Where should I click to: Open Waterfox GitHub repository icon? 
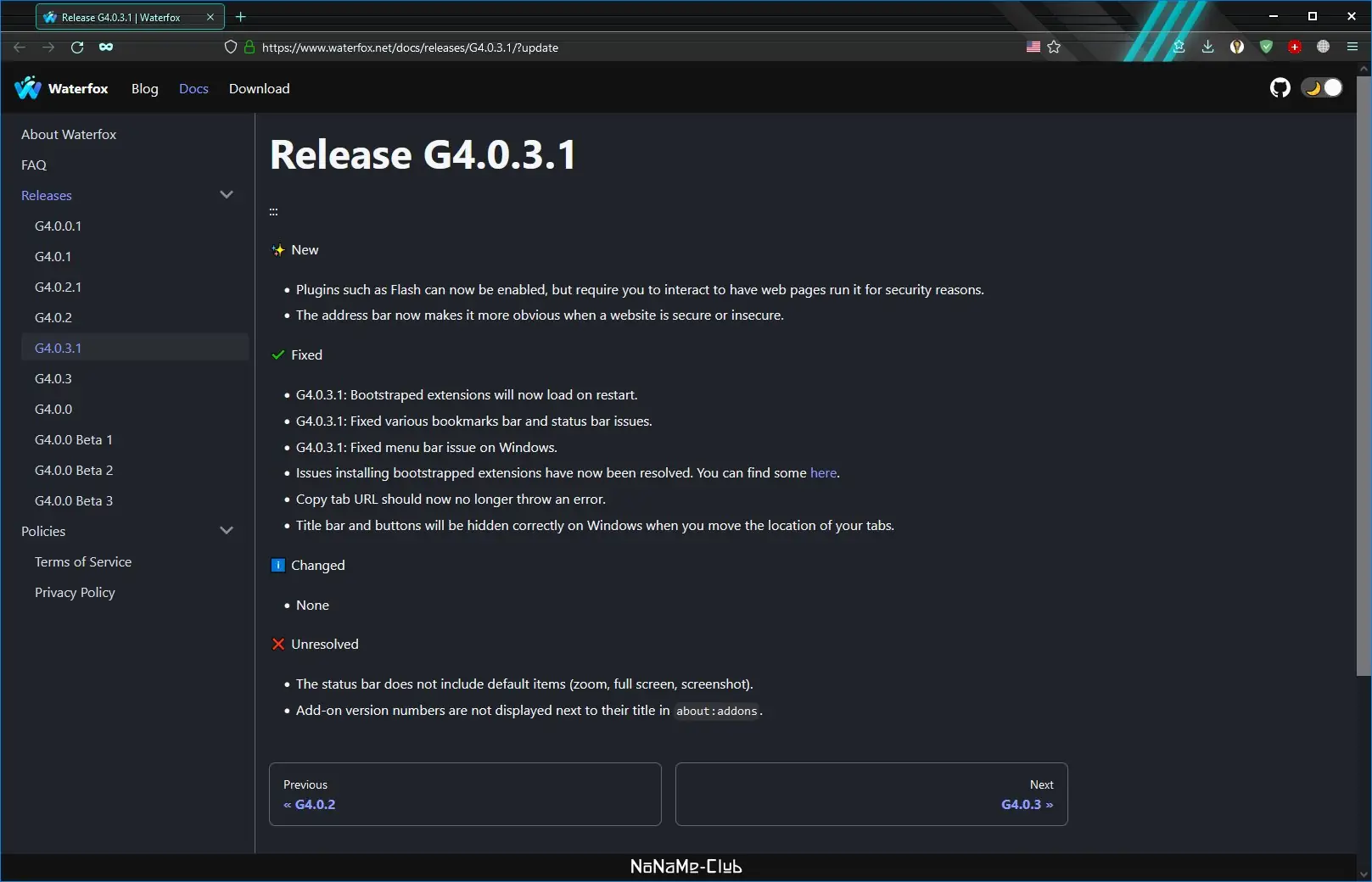tap(1280, 87)
